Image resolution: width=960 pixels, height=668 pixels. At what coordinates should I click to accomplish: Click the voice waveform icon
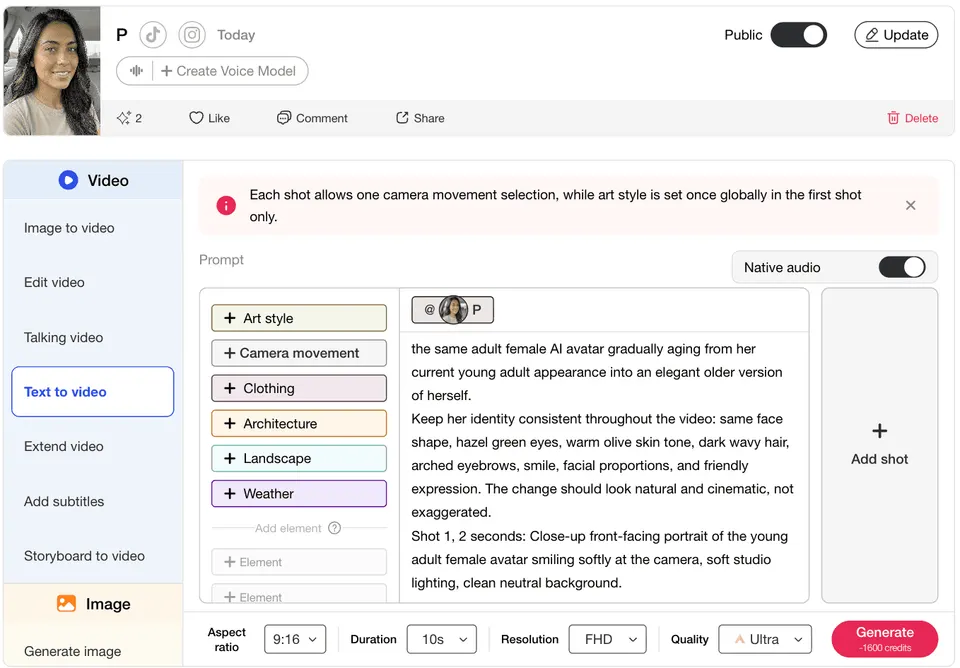[x=136, y=71]
